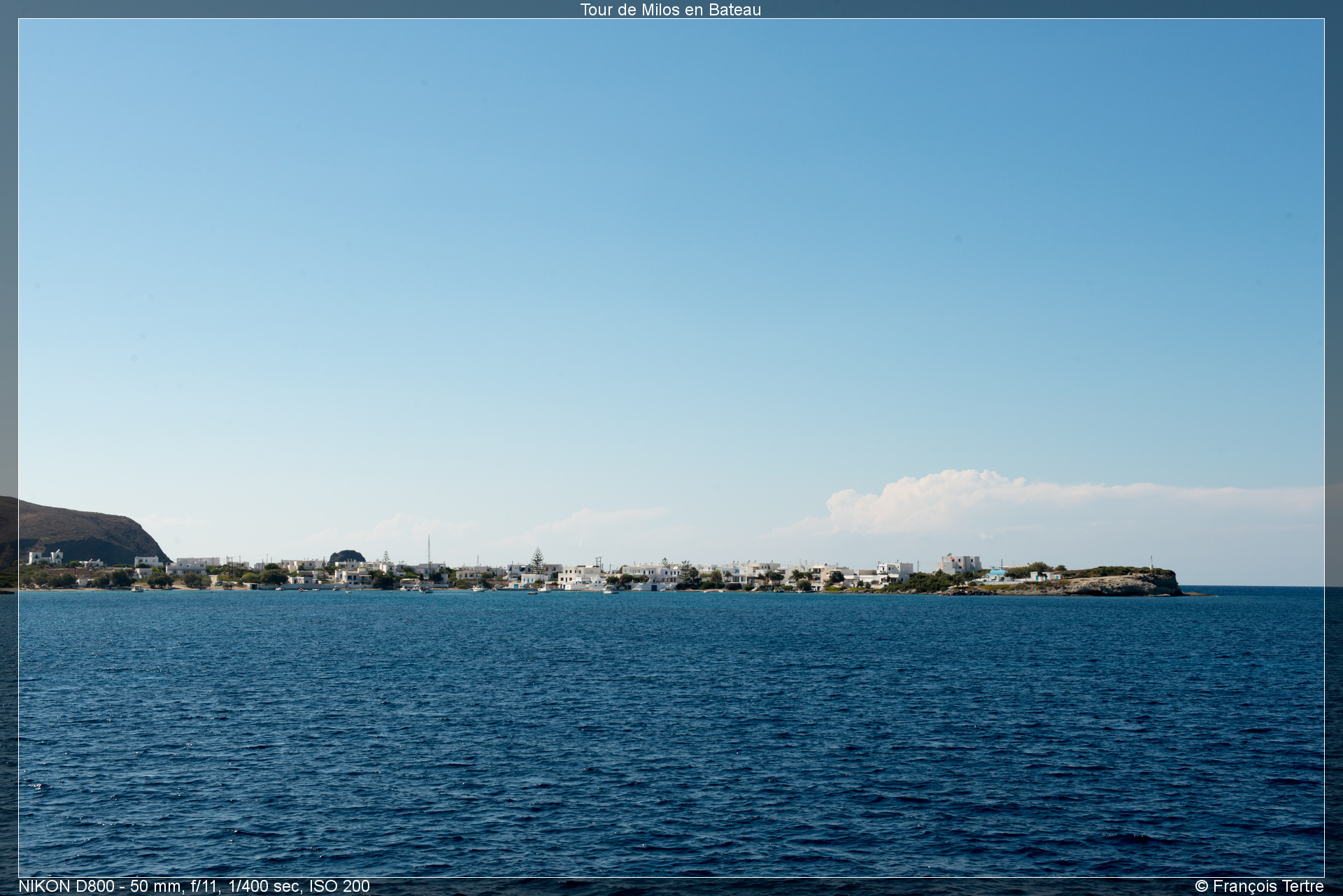Click the main seaside village photo
The image size is (1343, 896).
(671, 448)
